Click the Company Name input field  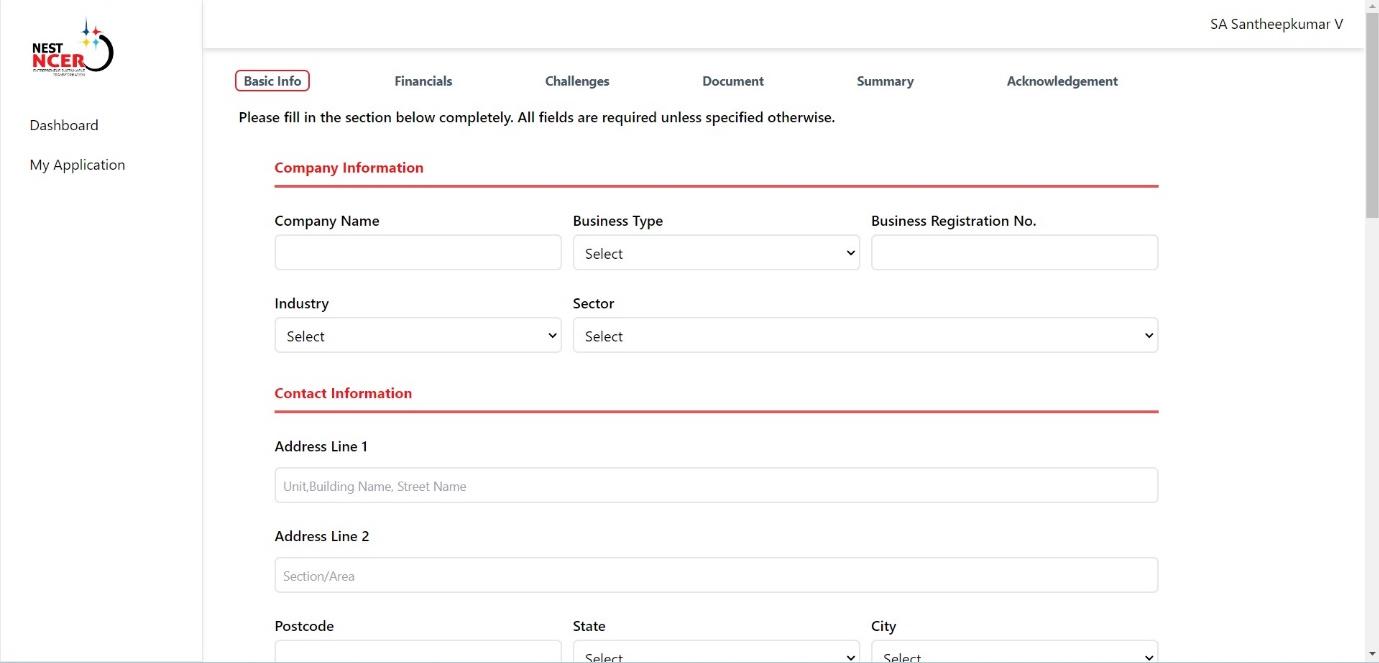click(x=417, y=253)
